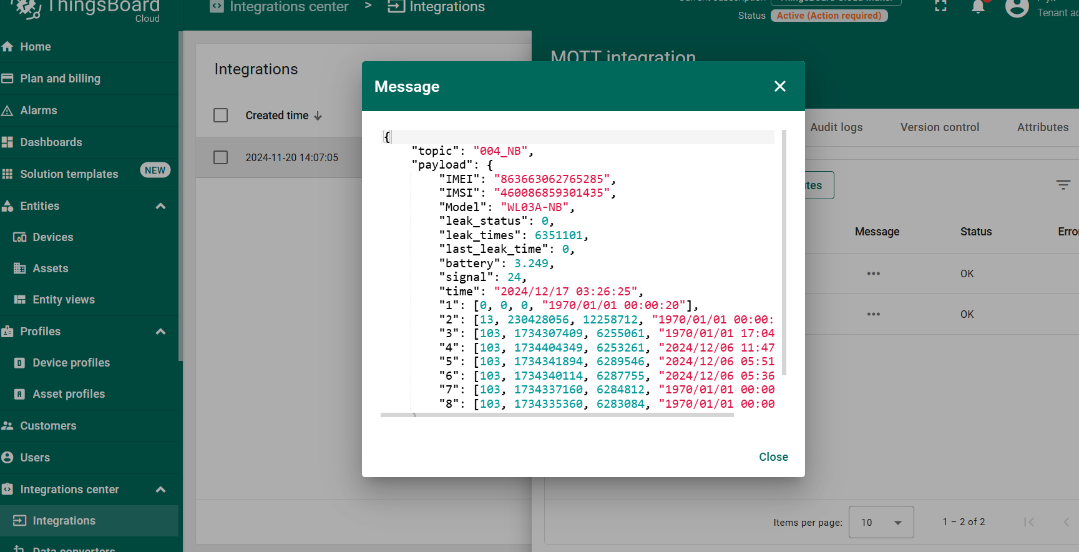Open the user account avatar
This screenshot has height=552, width=1079.
pos(1017,7)
